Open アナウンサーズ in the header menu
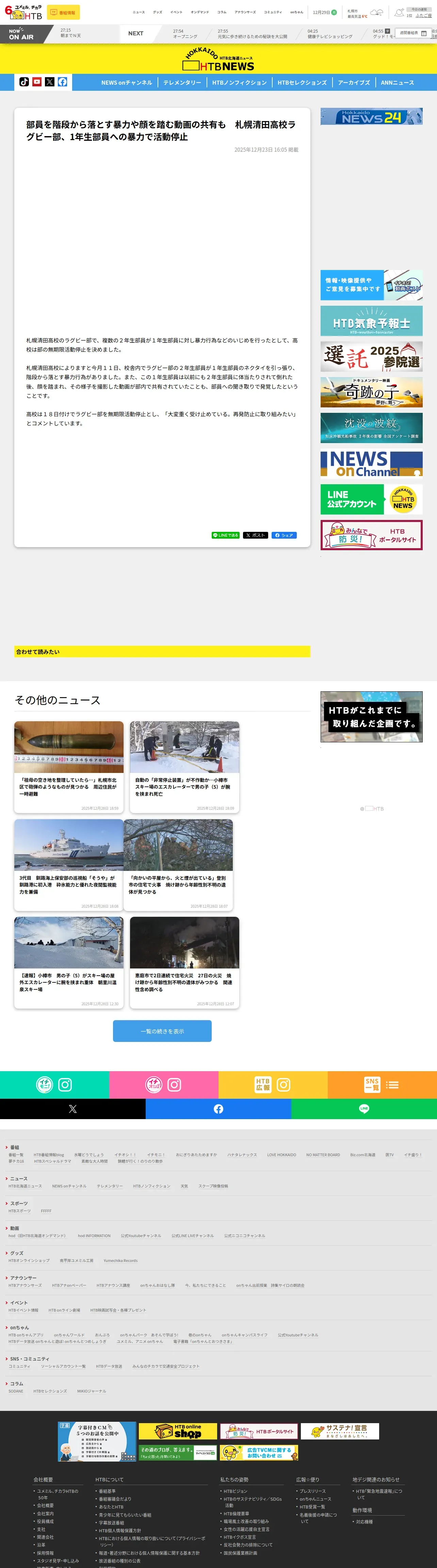The image size is (437, 1568). [x=245, y=12]
